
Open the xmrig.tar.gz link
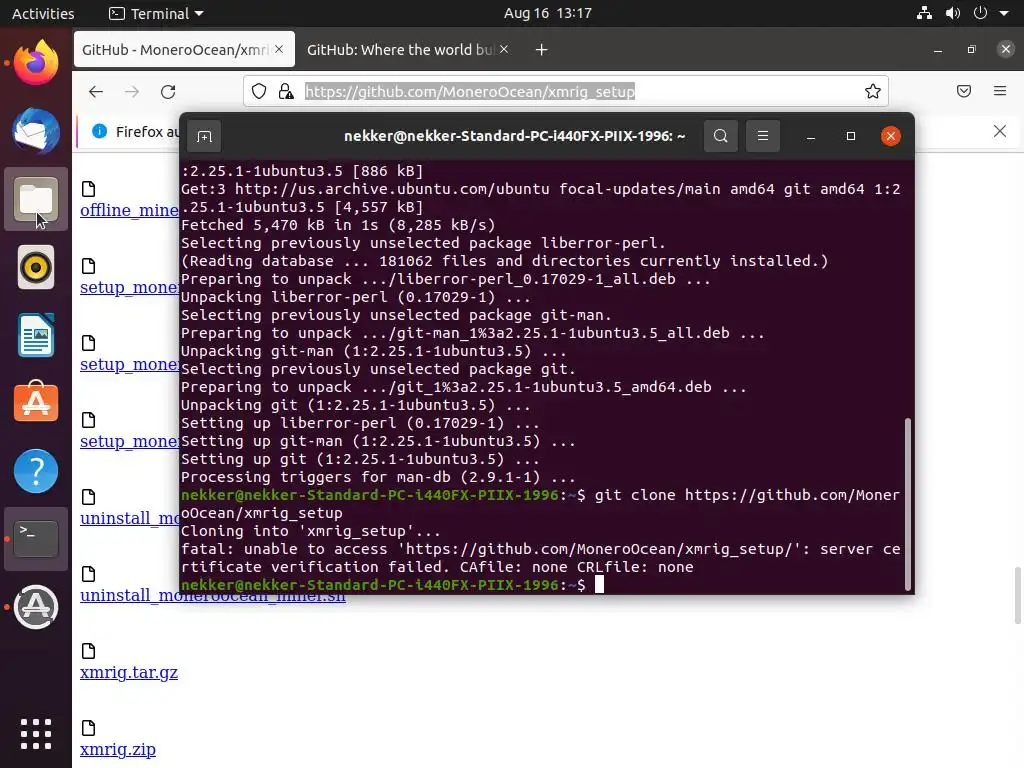coord(129,672)
